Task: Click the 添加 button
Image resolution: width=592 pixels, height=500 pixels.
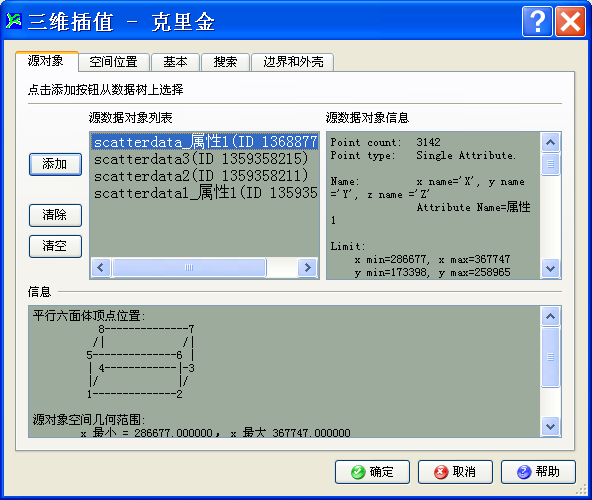Action: [x=55, y=164]
